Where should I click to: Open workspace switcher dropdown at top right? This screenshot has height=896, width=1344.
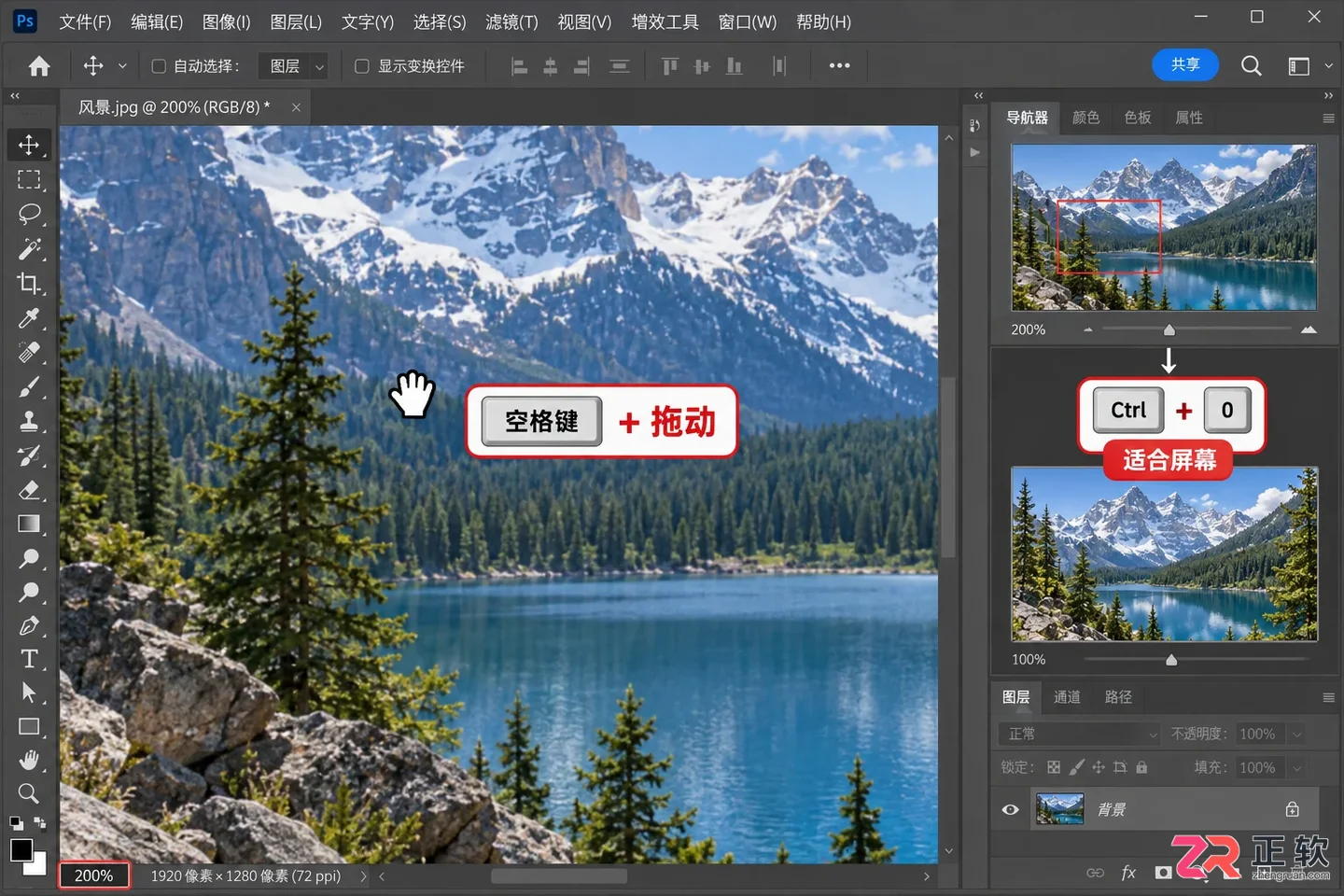point(1329,66)
